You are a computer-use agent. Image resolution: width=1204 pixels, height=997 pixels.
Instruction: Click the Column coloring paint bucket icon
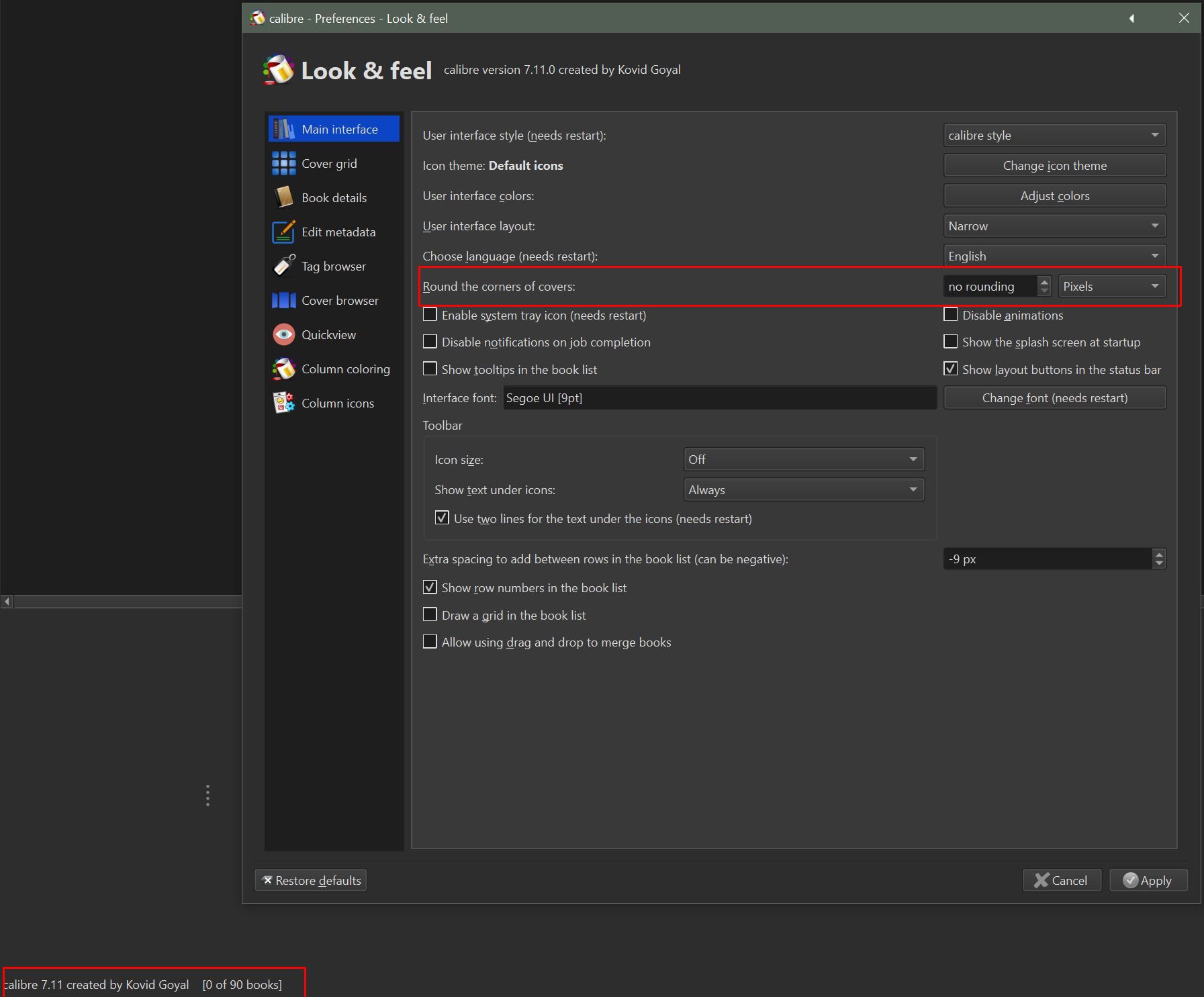point(283,369)
